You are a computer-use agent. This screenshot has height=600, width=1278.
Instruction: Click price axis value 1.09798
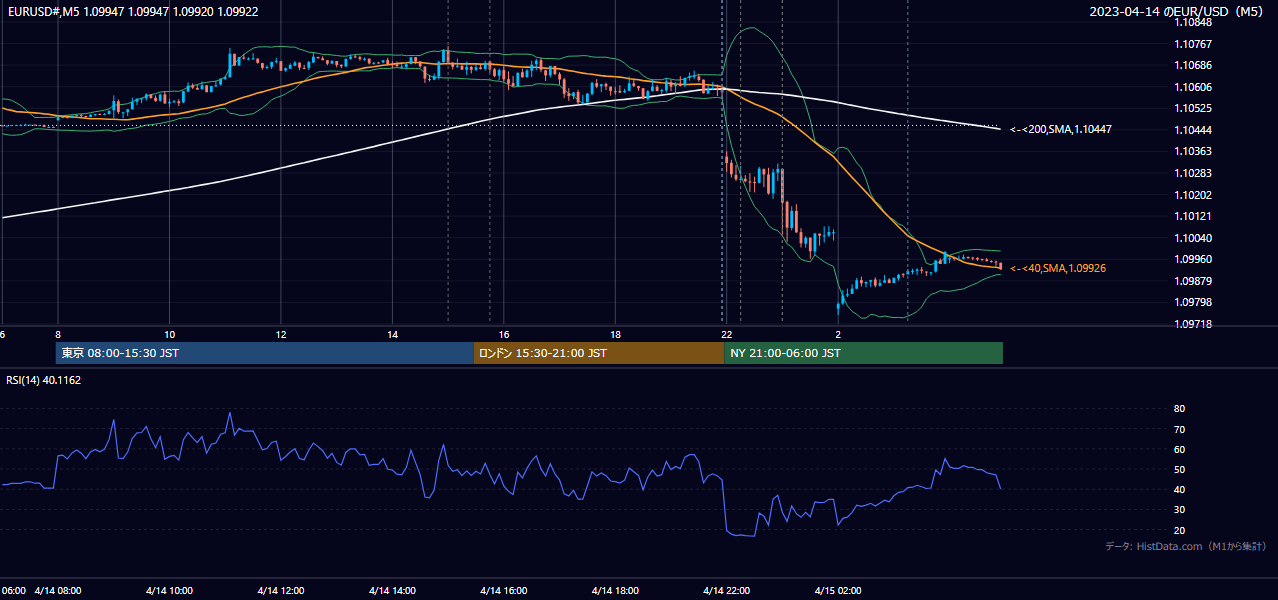point(1192,302)
